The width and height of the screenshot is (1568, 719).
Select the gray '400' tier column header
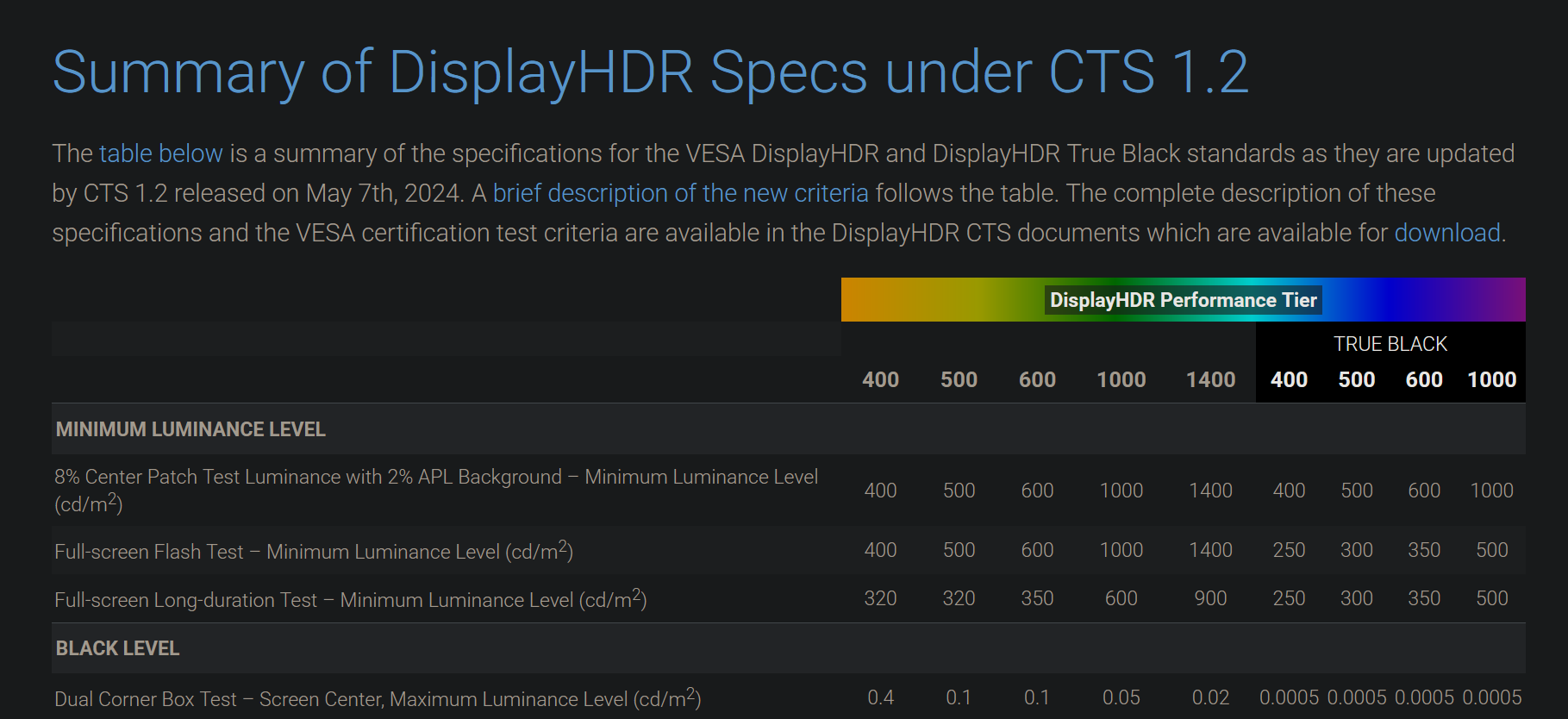880,379
